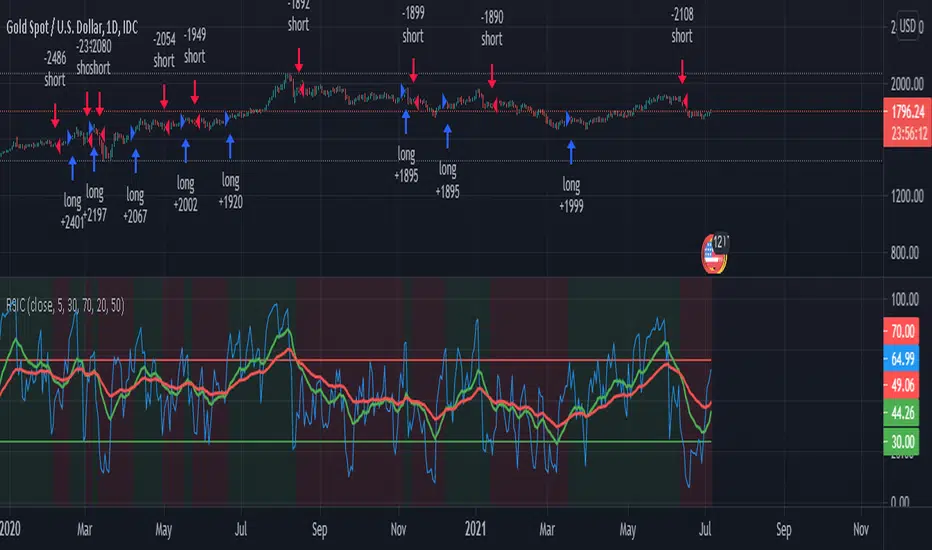This screenshot has height=550, width=932.
Task: Click the 100.00 label on the RSI scale
Action: (x=904, y=299)
